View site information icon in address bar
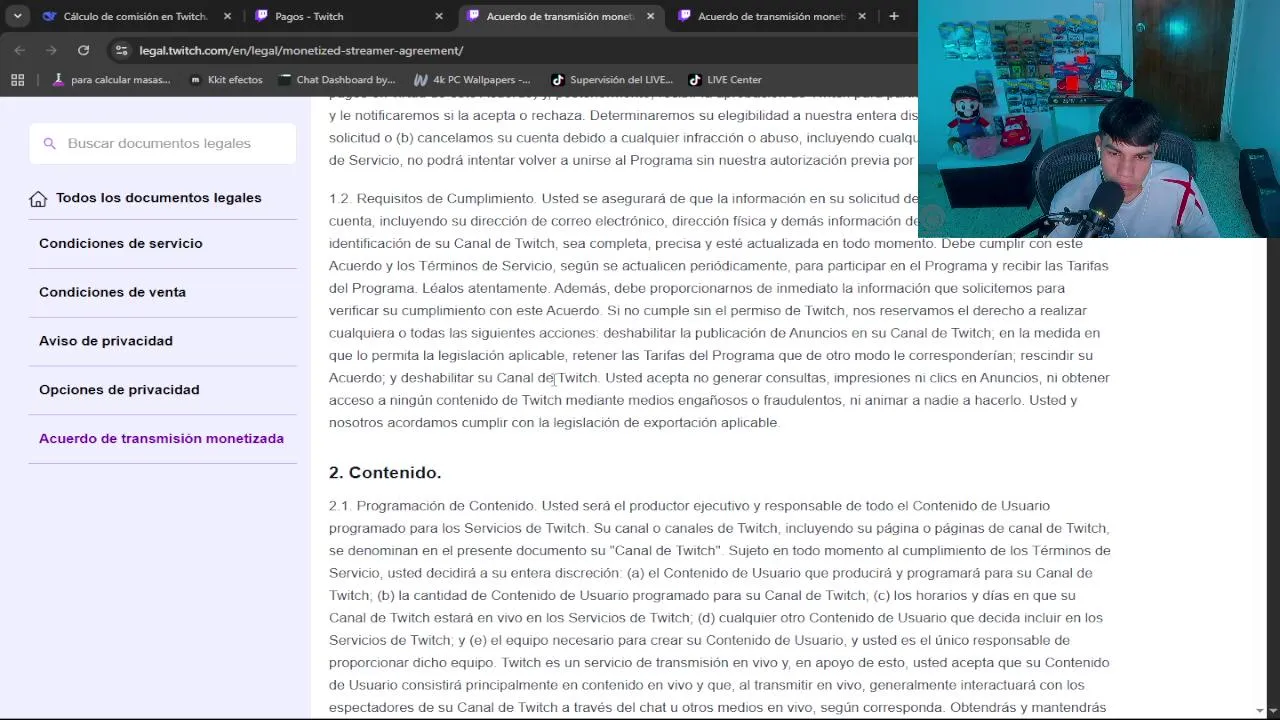Viewport: 1280px width, 720px height. click(121, 50)
